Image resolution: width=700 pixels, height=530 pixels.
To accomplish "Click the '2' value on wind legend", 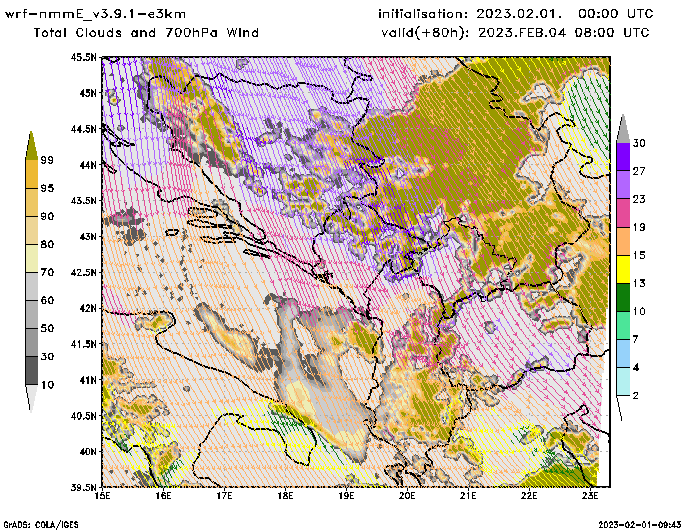I will point(636,396).
